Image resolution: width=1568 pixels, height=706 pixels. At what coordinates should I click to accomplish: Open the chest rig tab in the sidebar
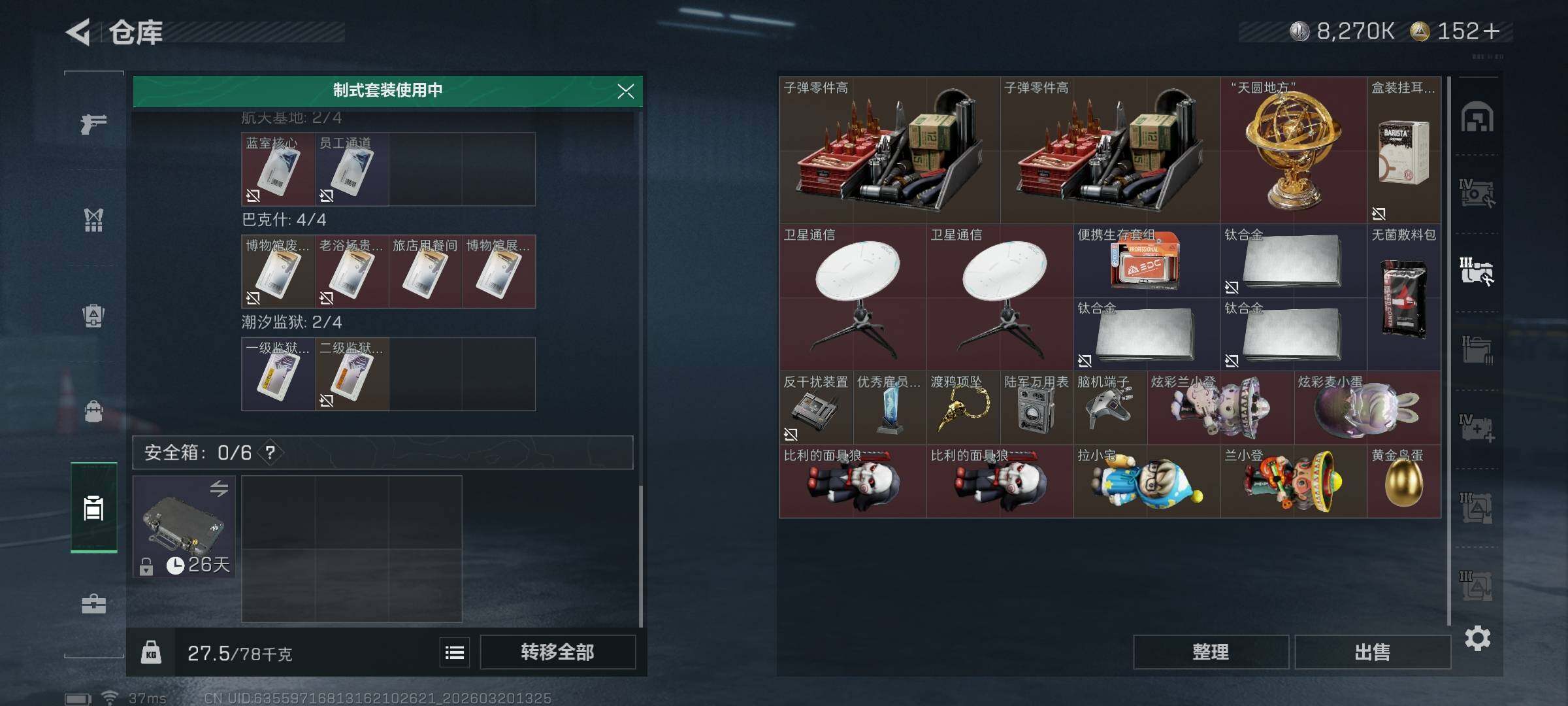(x=93, y=220)
